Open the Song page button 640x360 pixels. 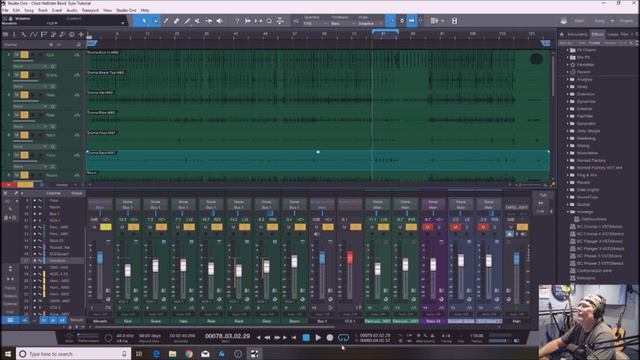[600, 21]
